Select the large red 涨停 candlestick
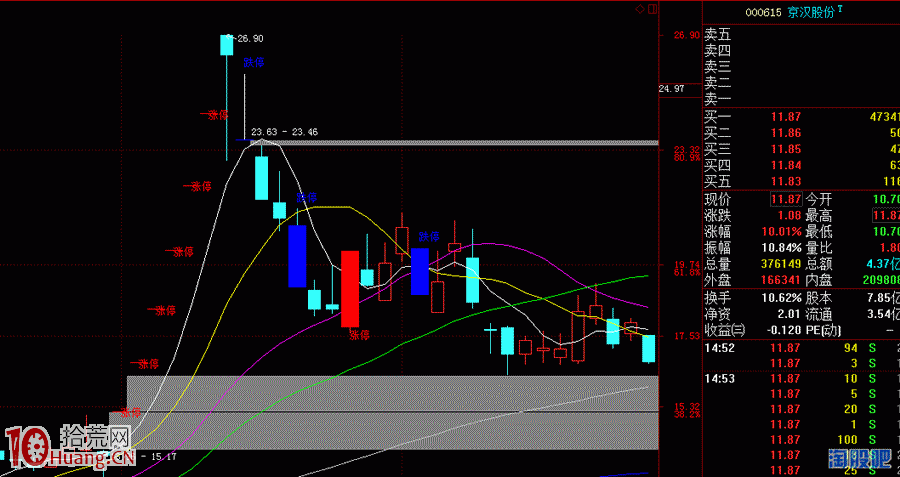Screen dimensions: 900x477 [350, 289]
